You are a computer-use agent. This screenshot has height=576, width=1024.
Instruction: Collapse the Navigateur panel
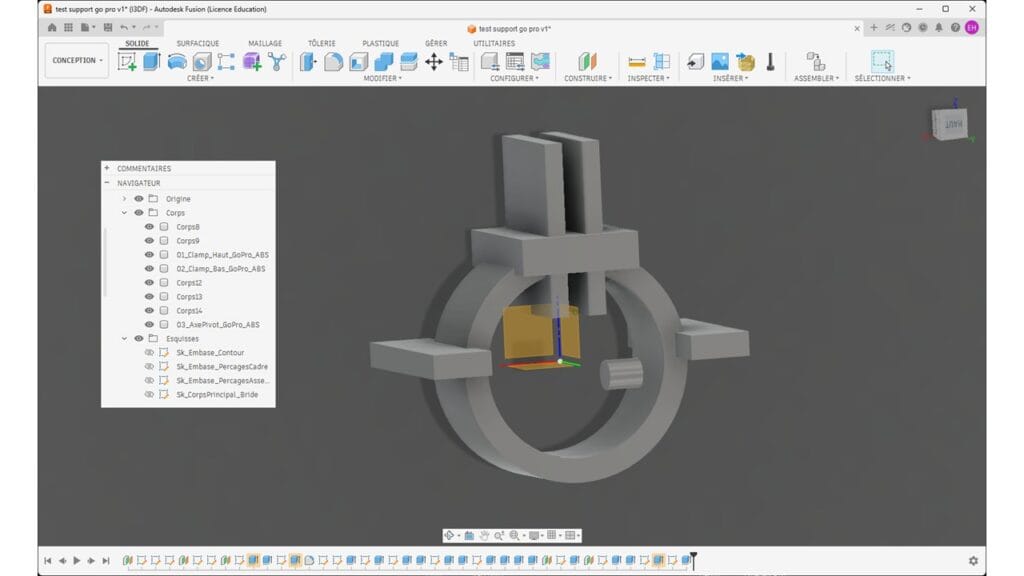(x=107, y=183)
